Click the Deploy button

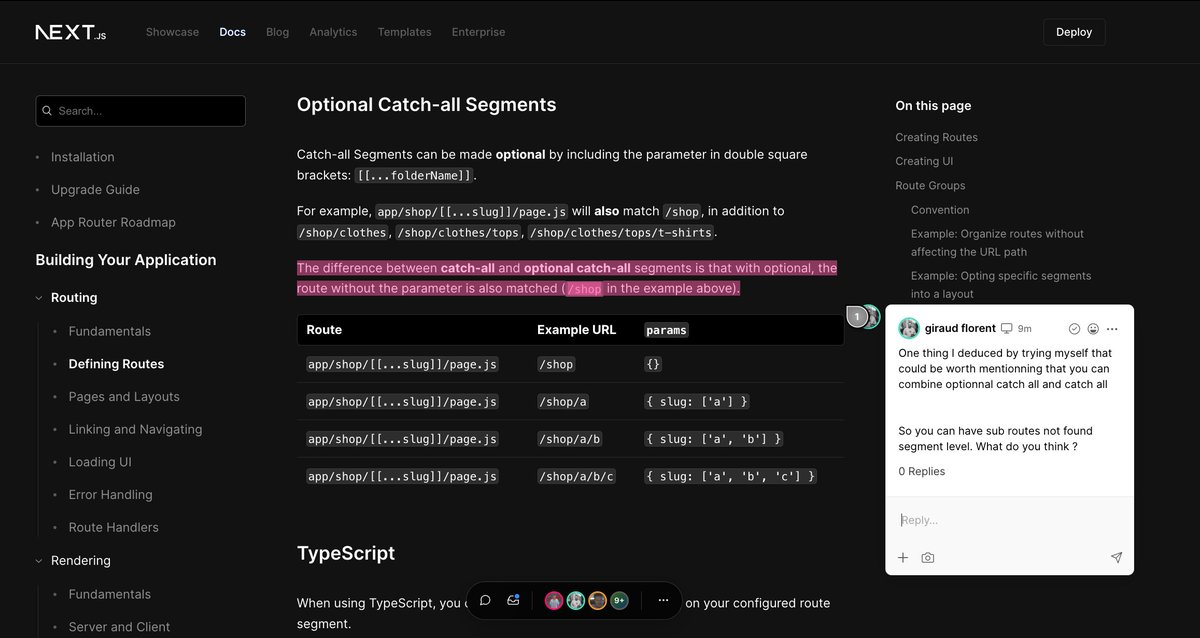click(1074, 32)
